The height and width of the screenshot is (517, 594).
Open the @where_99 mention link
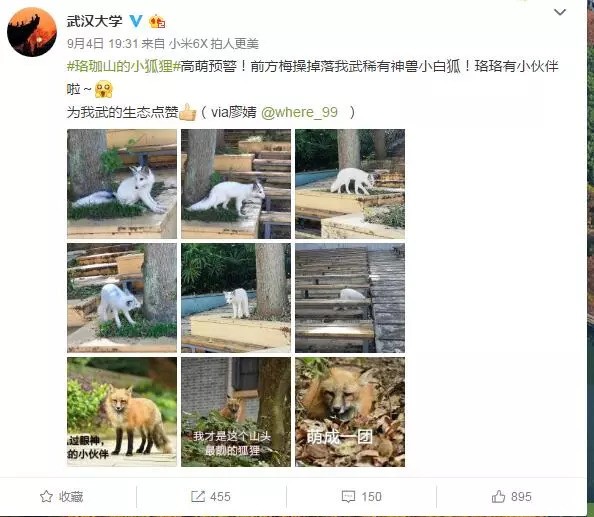tap(299, 112)
